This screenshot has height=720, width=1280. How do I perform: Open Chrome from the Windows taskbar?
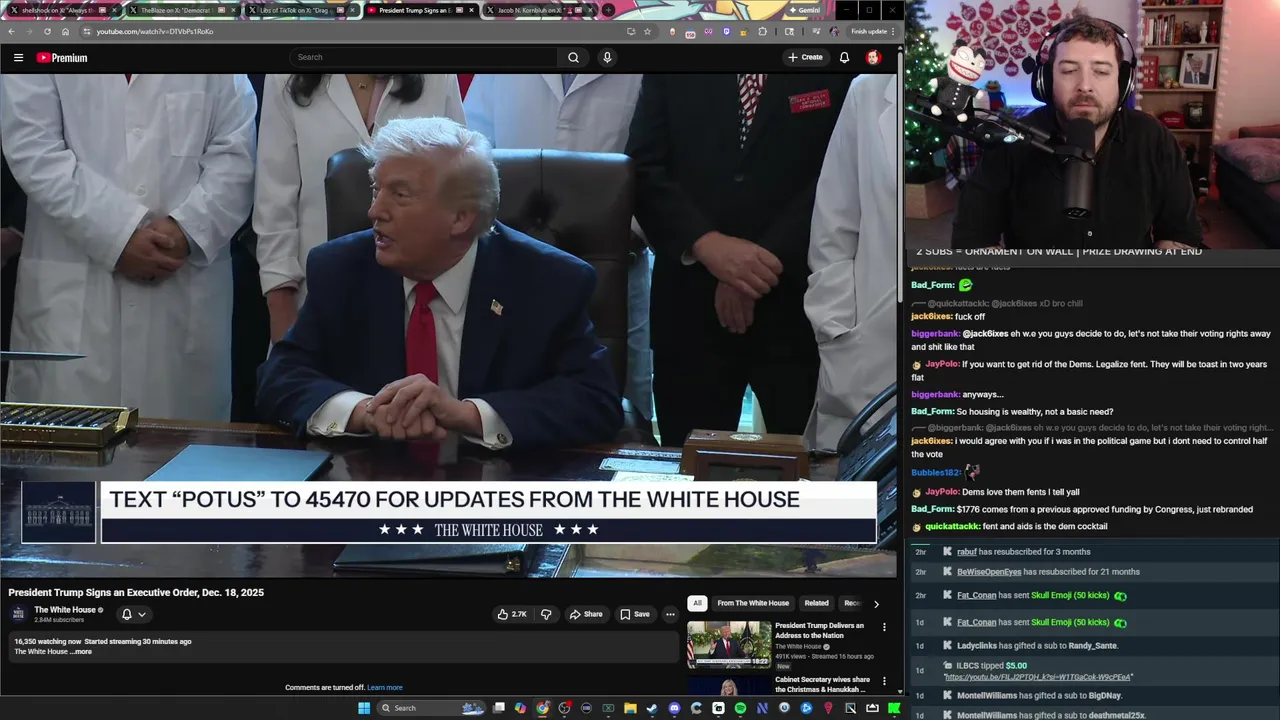(542, 708)
